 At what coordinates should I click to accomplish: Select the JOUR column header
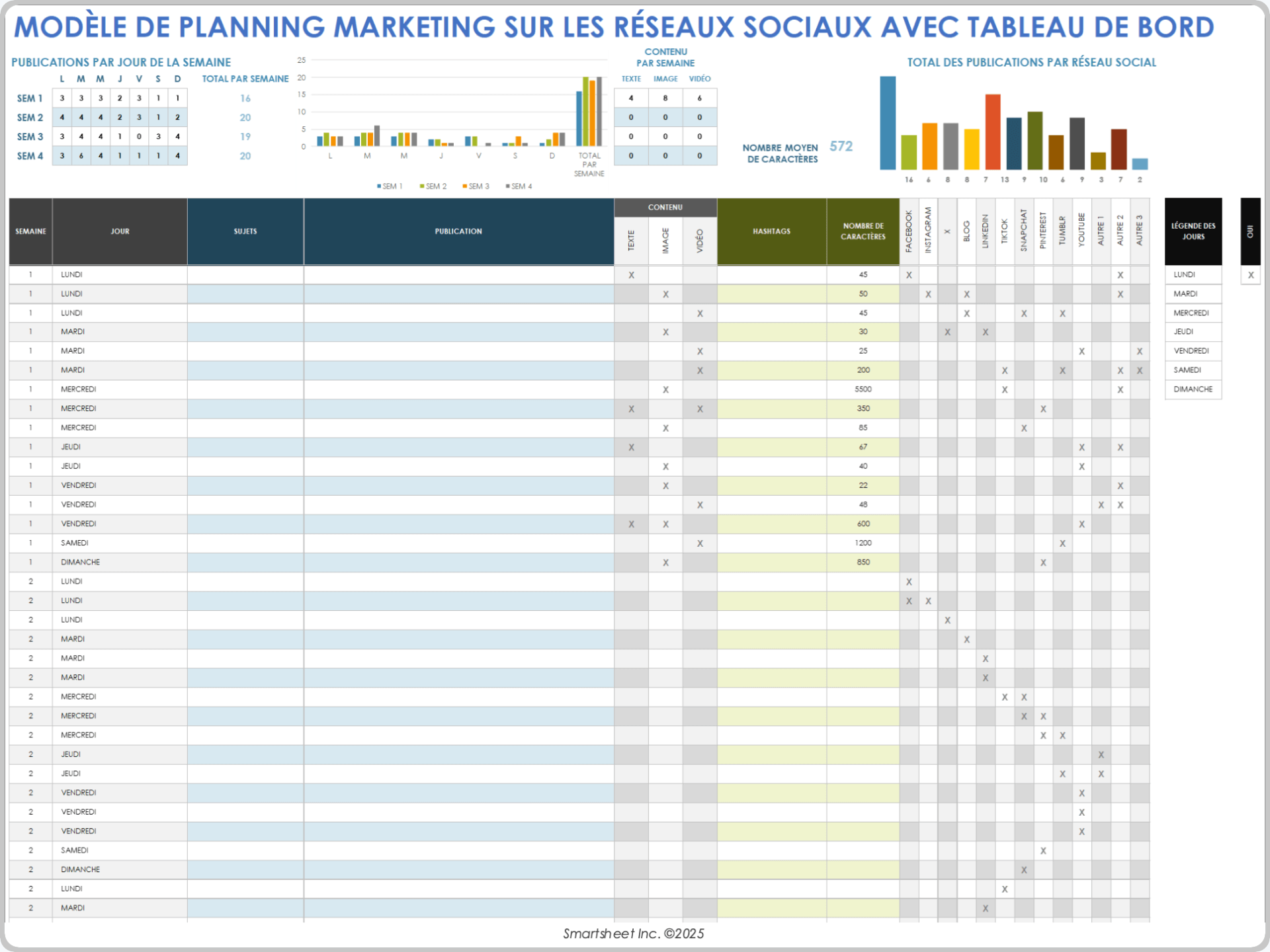click(120, 231)
